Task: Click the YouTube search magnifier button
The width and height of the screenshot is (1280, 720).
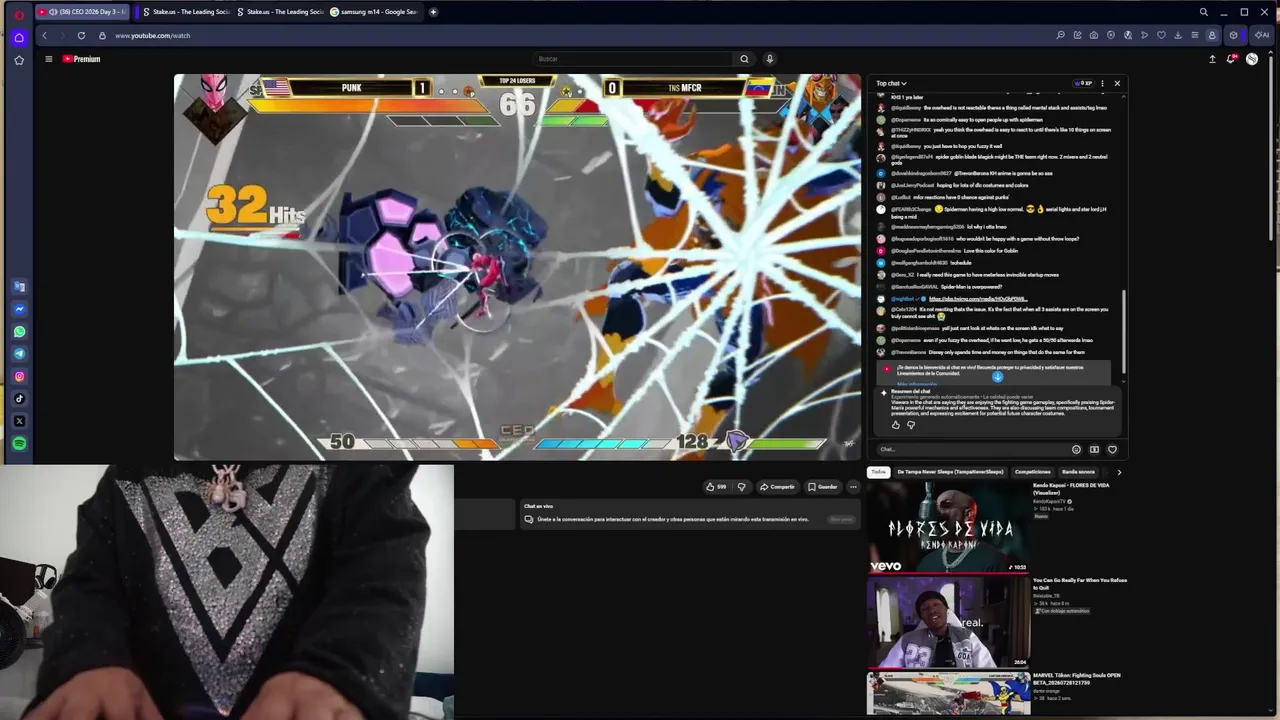Action: pyautogui.click(x=744, y=59)
